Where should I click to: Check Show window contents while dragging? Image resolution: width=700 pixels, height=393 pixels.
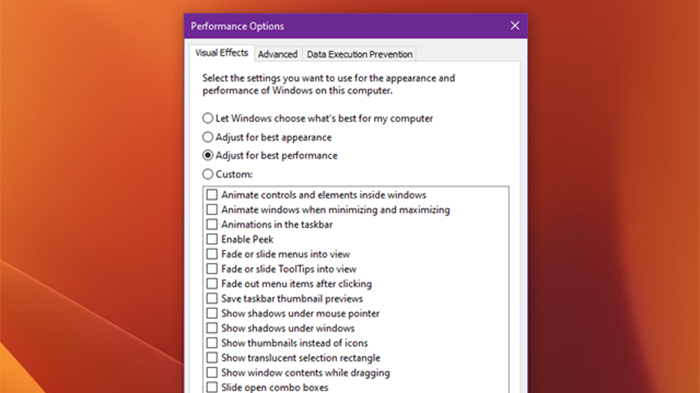tap(212, 372)
